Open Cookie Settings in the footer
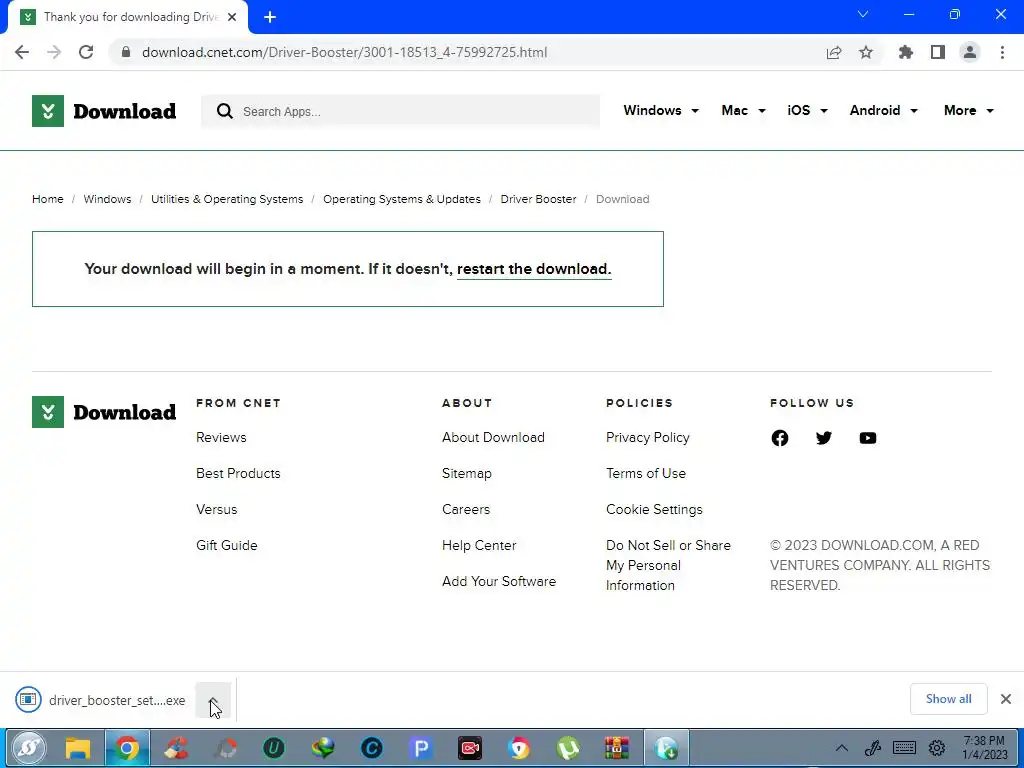The height and width of the screenshot is (768, 1024). click(x=654, y=509)
